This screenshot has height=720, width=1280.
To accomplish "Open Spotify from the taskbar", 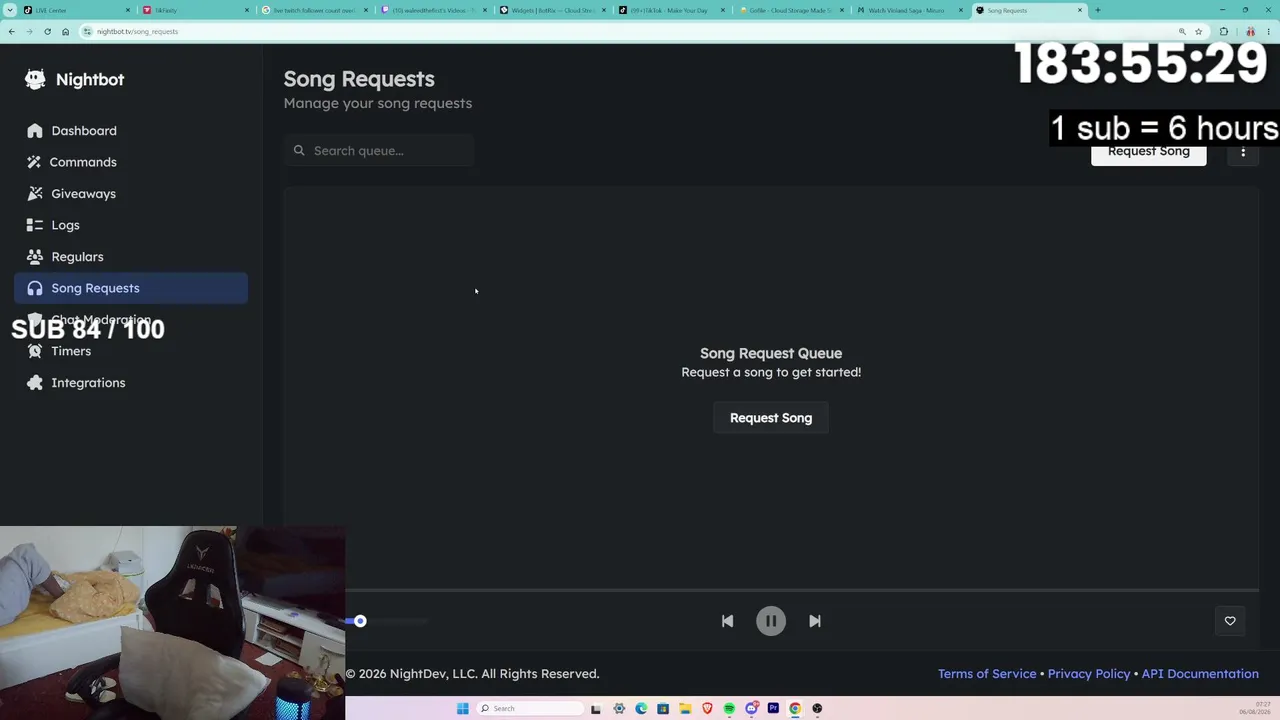I will tap(729, 709).
